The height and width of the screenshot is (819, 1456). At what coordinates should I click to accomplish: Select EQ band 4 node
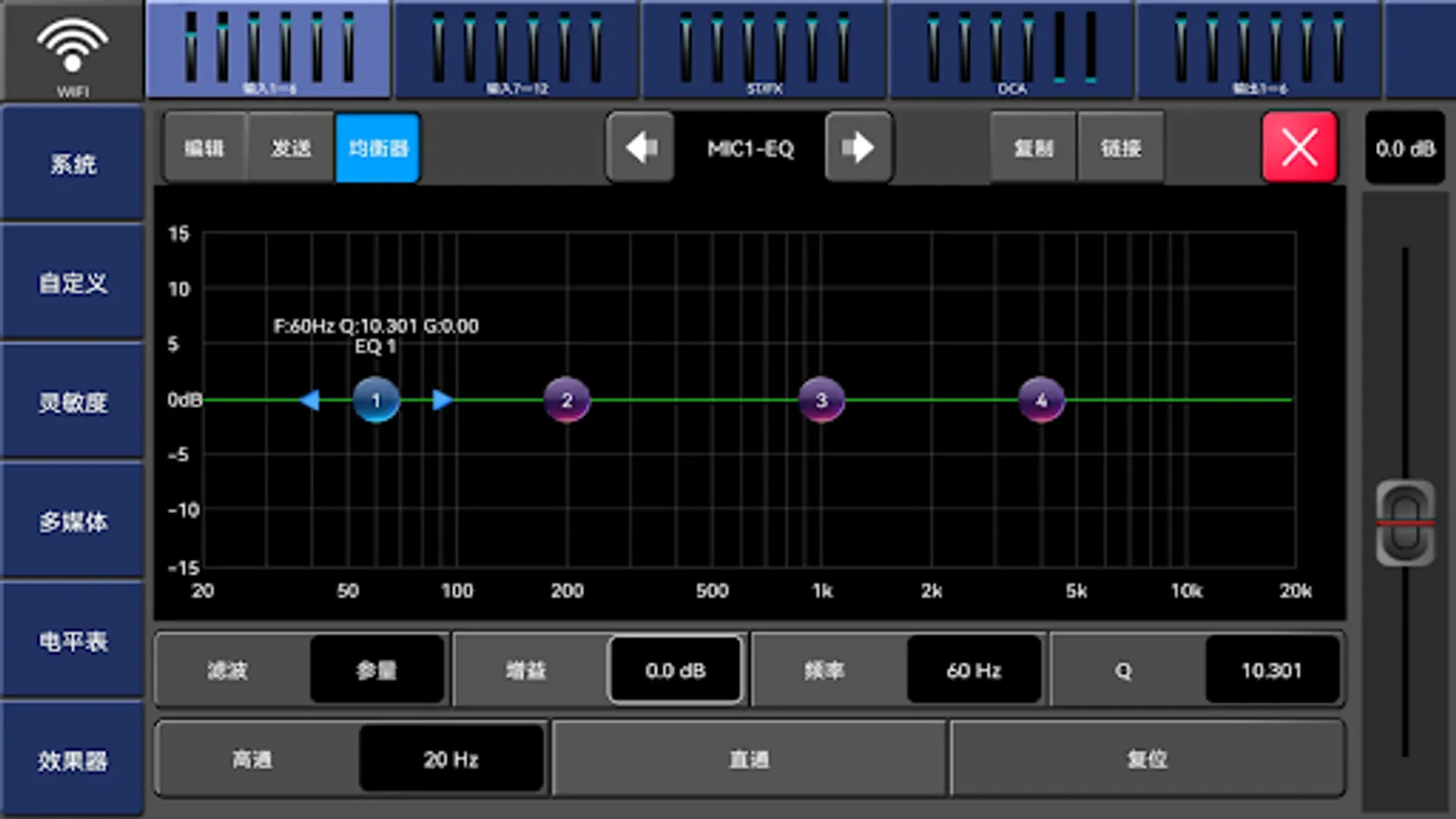pyautogui.click(x=1042, y=400)
